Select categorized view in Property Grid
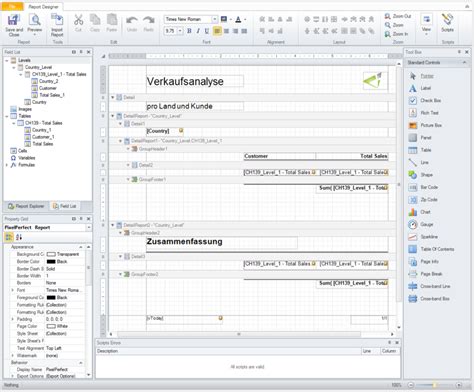 [9, 237]
